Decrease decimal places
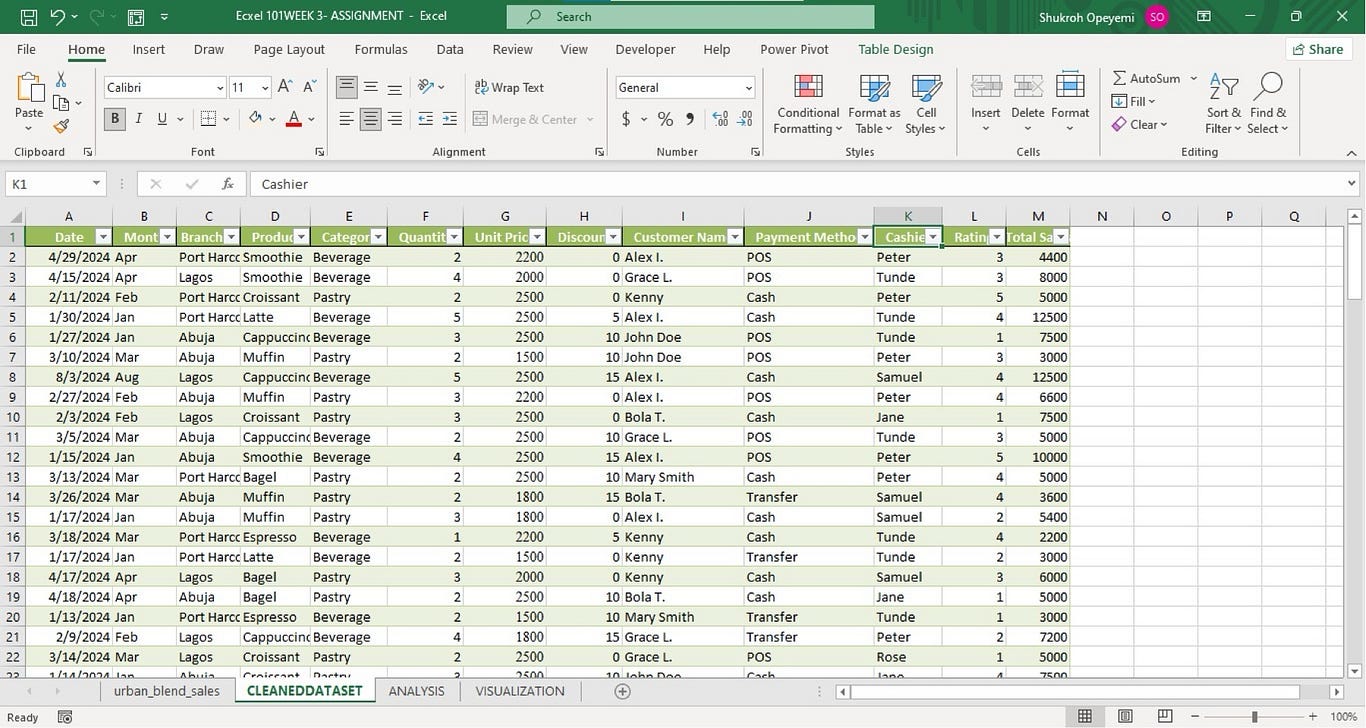This screenshot has width=1366, height=728. [745, 119]
